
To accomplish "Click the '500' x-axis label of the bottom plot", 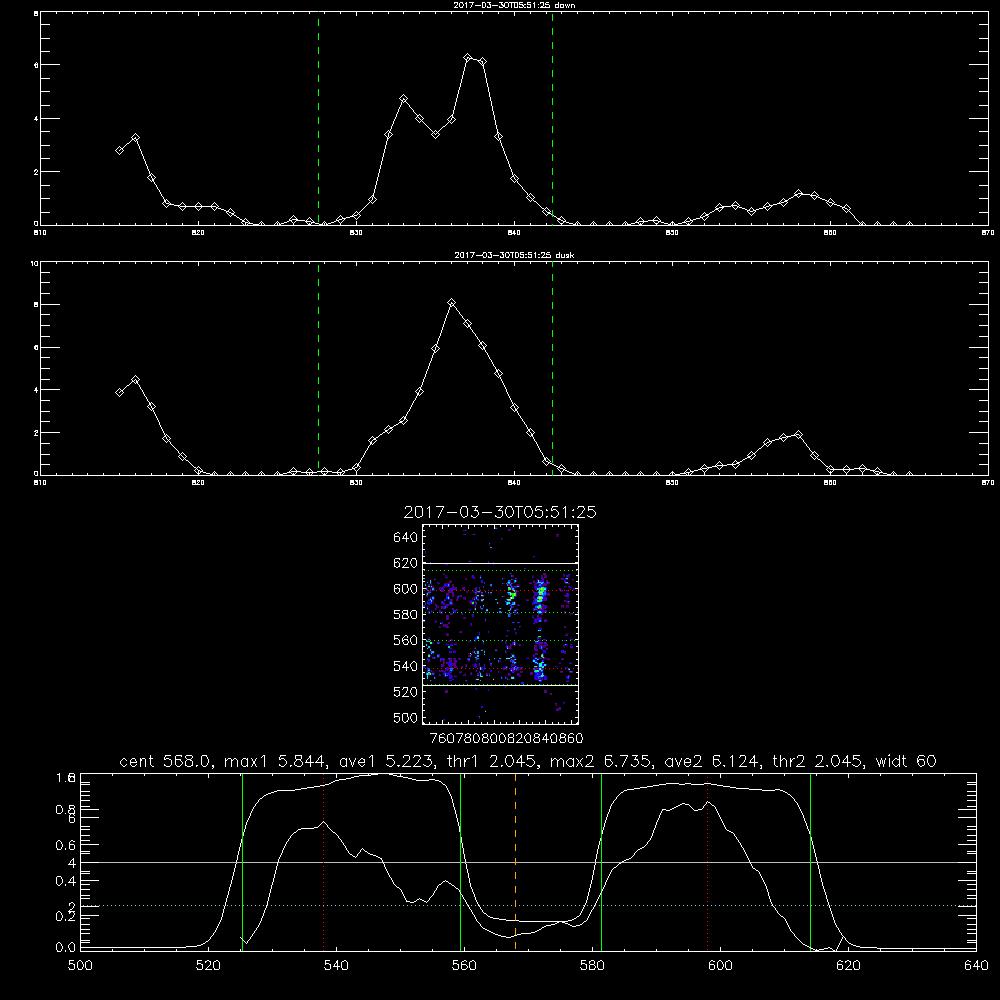I will pyautogui.click(x=80, y=966).
